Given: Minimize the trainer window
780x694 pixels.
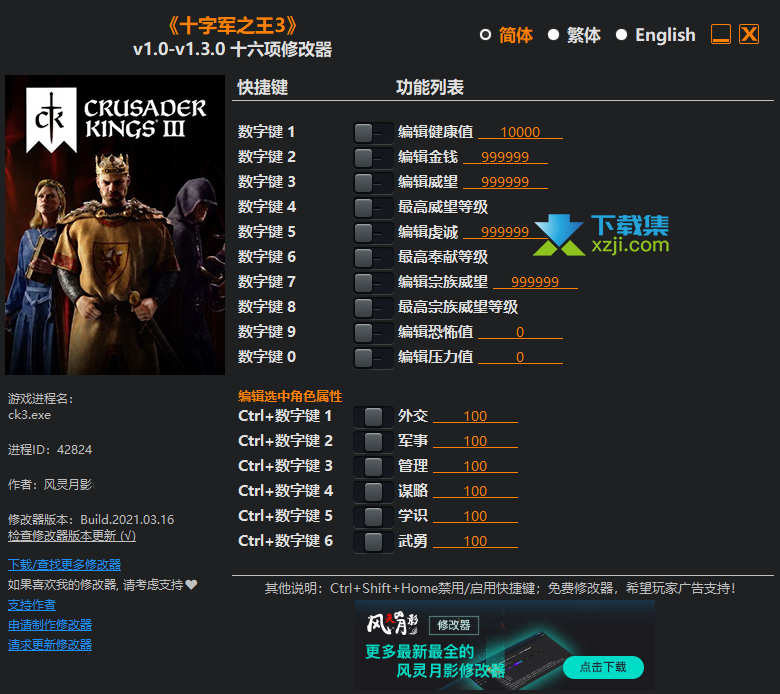Looking at the screenshot, I should point(720,34).
